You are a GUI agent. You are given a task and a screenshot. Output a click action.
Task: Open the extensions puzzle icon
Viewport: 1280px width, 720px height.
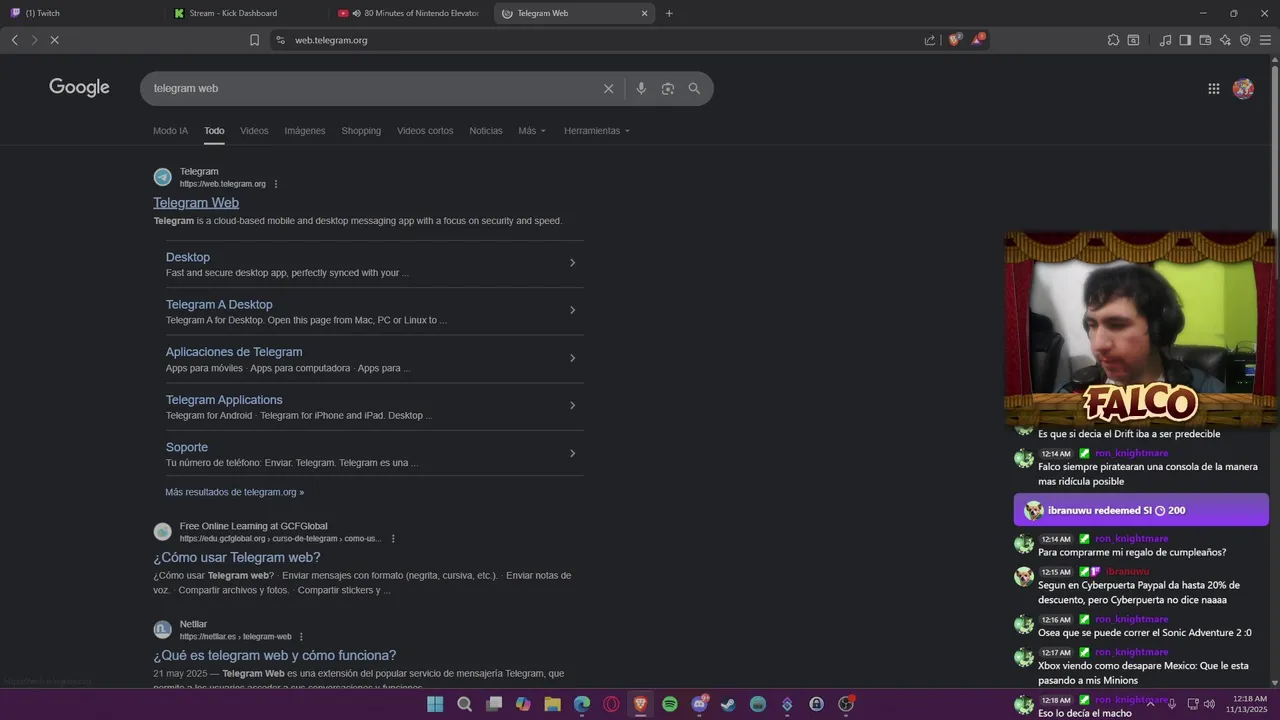1113,40
